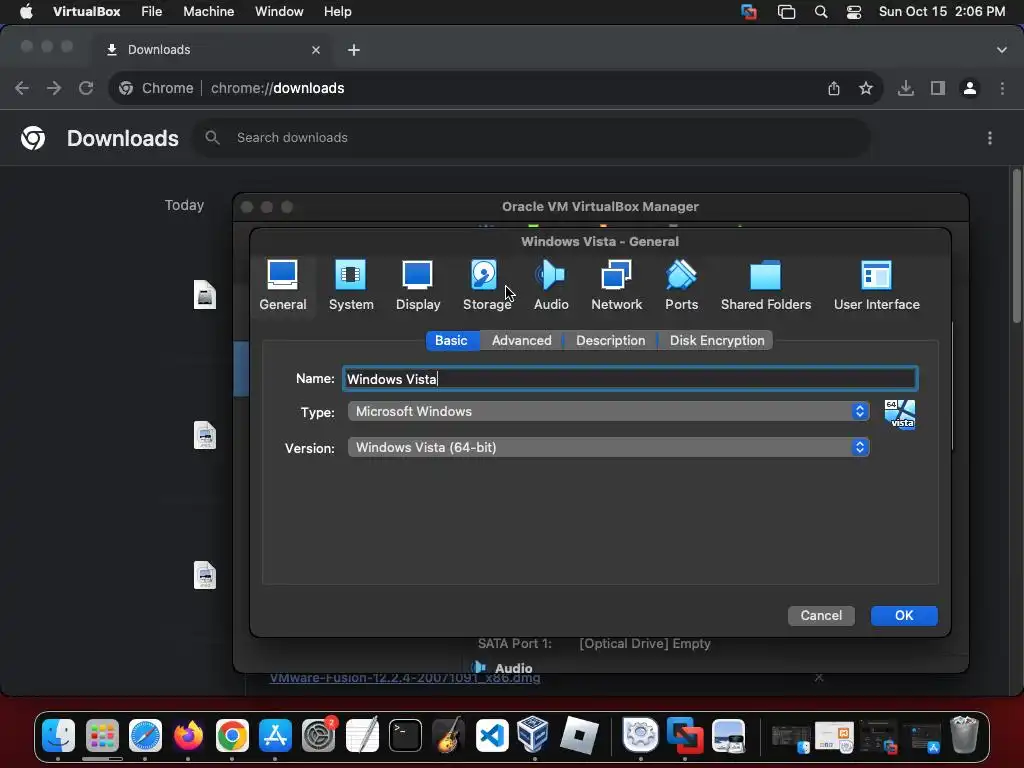Click the VMware-Fusion dmg download link
The height and width of the screenshot is (768, 1024).
[405, 678]
